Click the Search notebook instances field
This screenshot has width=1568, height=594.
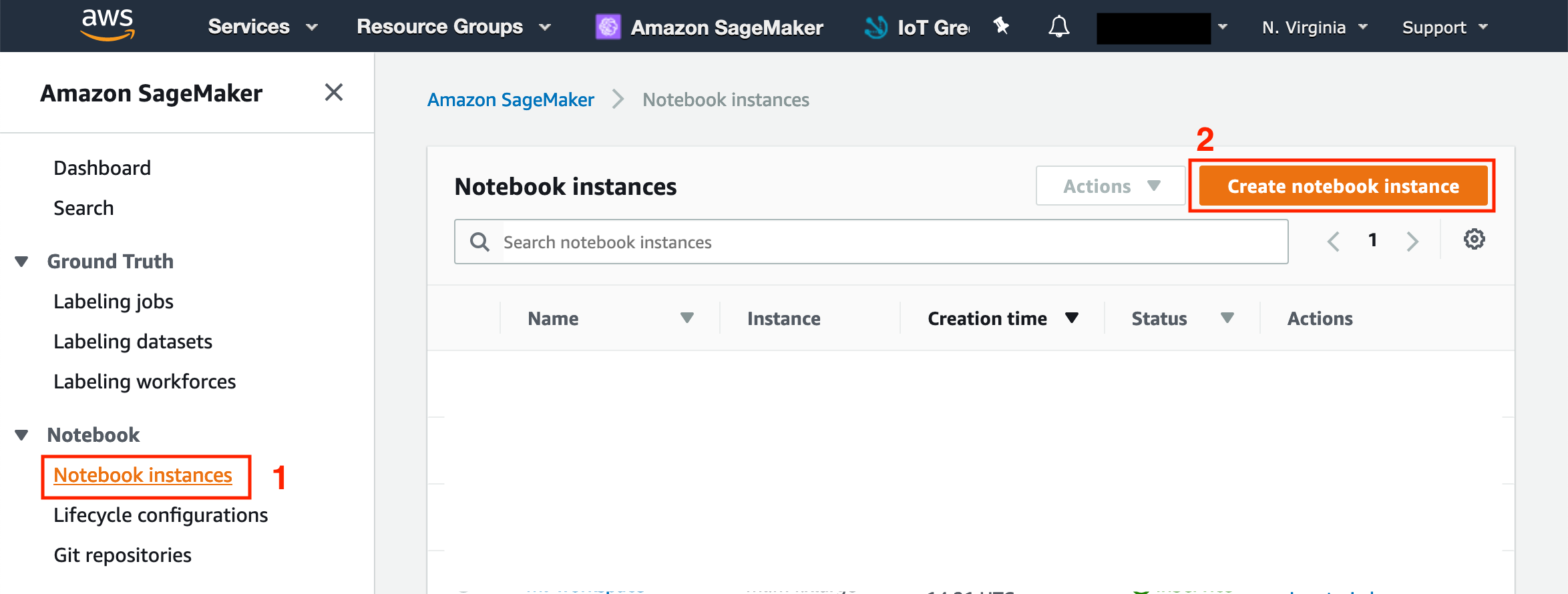[x=871, y=242]
